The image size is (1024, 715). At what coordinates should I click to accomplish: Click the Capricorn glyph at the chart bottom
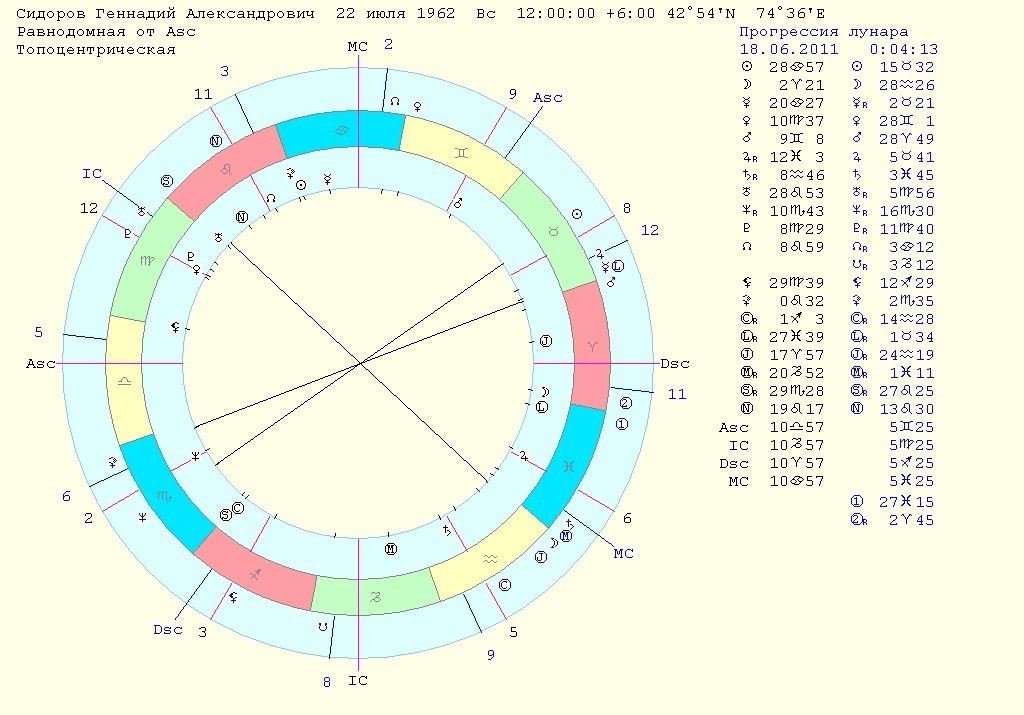point(374,596)
